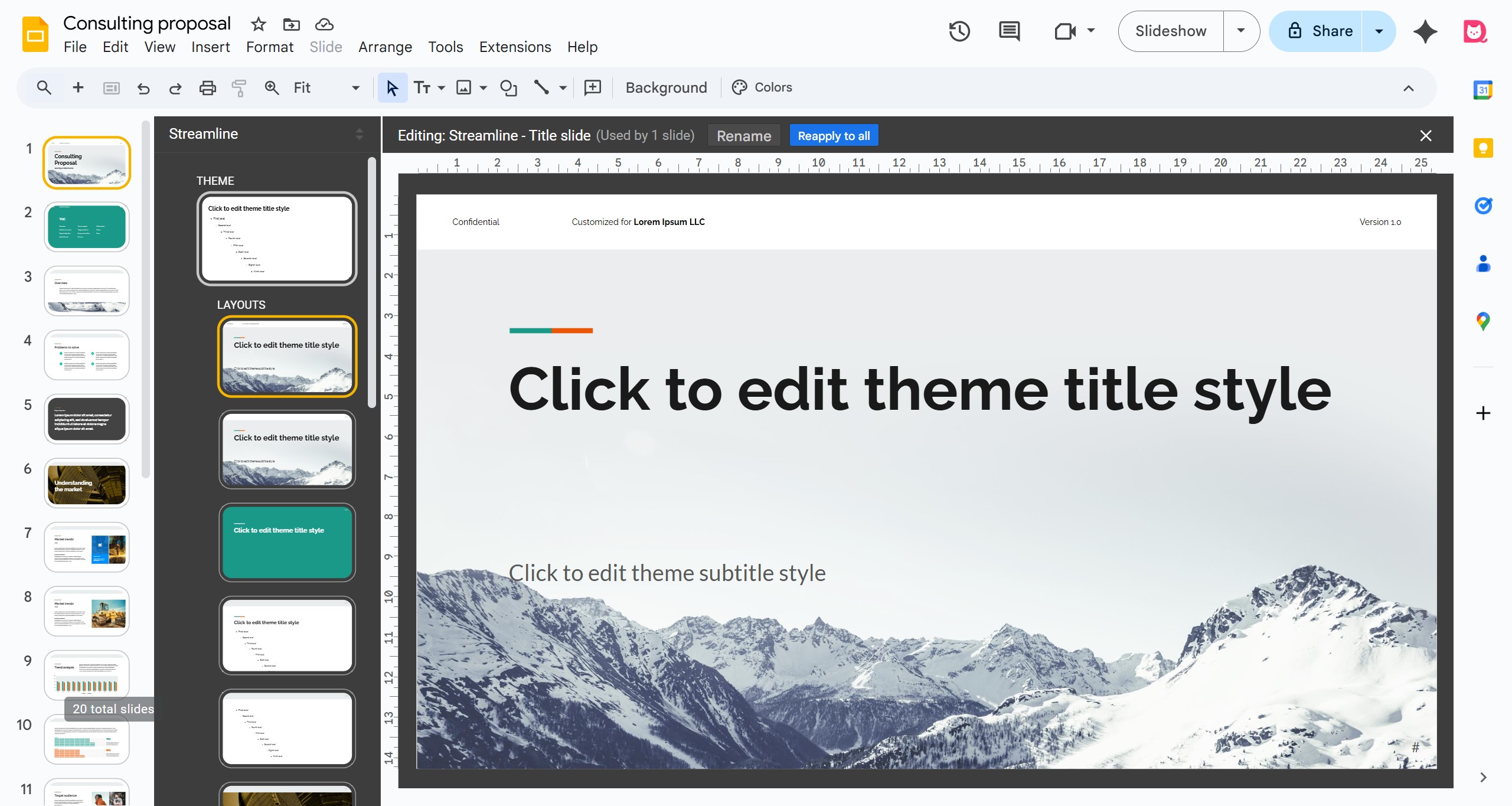Open the Help menu

click(x=582, y=47)
